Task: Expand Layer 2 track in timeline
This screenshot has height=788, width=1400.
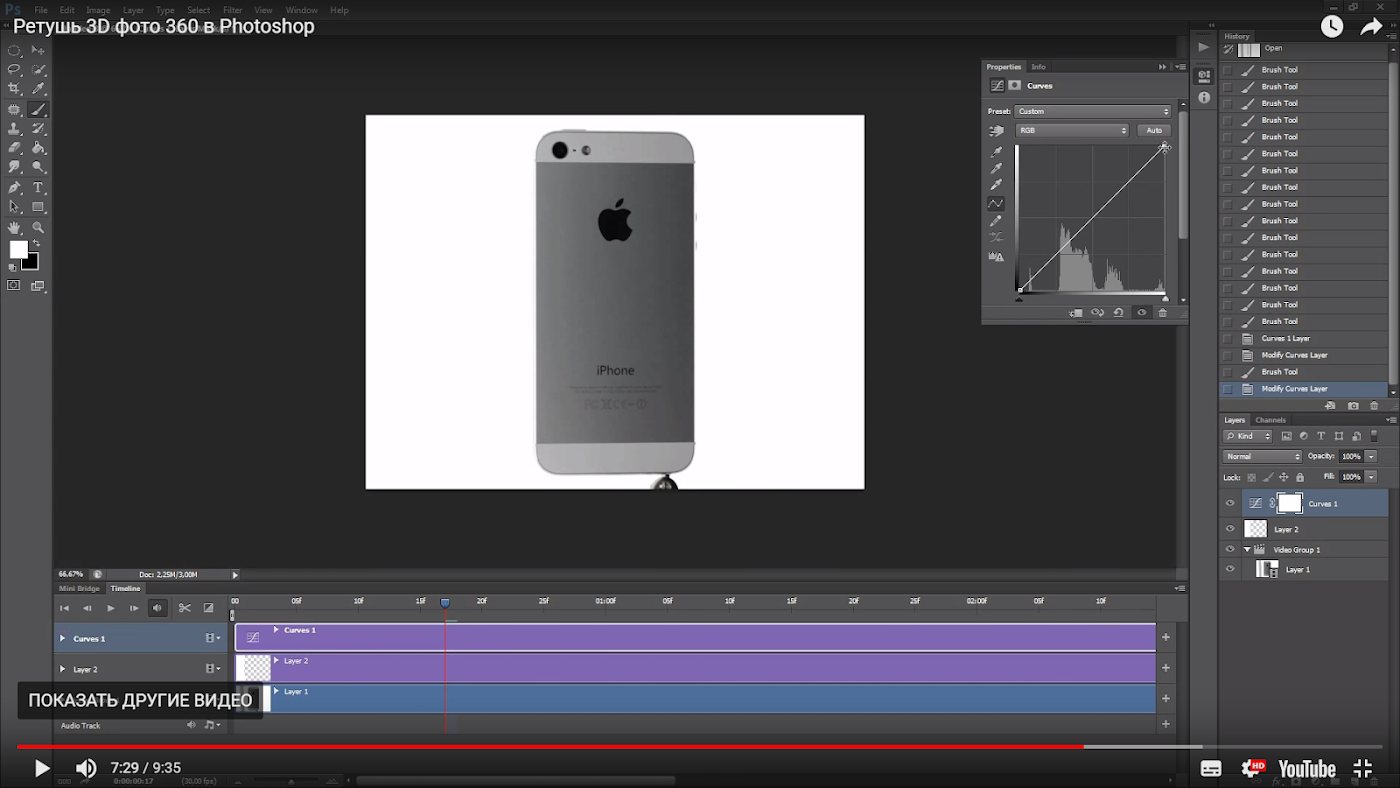Action: pyautogui.click(x=62, y=669)
